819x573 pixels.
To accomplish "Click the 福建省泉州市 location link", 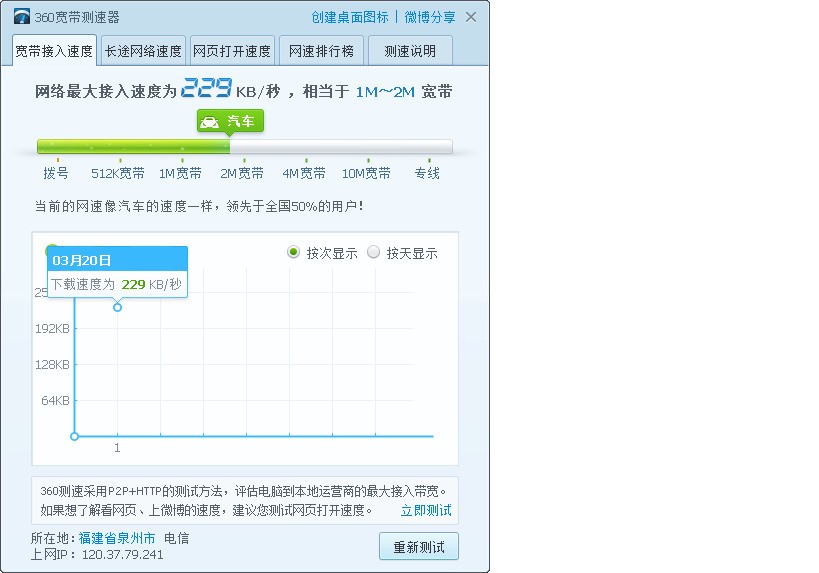I will click(x=117, y=538).
